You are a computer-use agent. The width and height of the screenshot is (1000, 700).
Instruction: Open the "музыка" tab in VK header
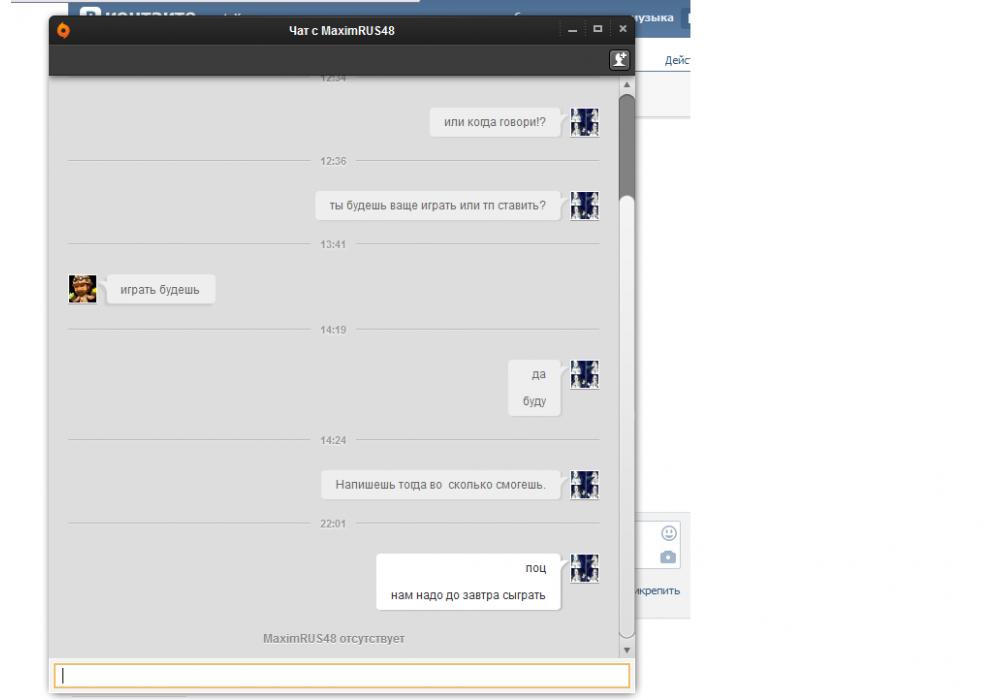click(x=657, y=18)
